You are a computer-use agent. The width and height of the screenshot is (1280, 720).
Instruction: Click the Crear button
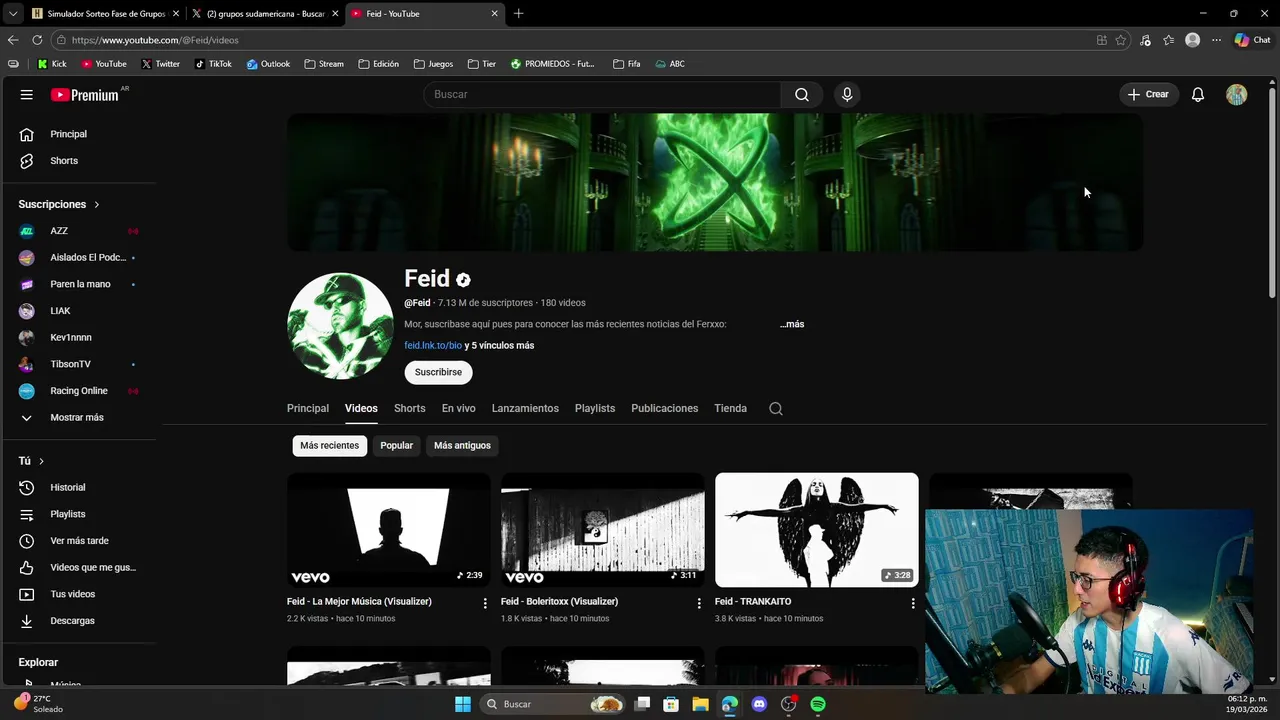click(1148, 94)
